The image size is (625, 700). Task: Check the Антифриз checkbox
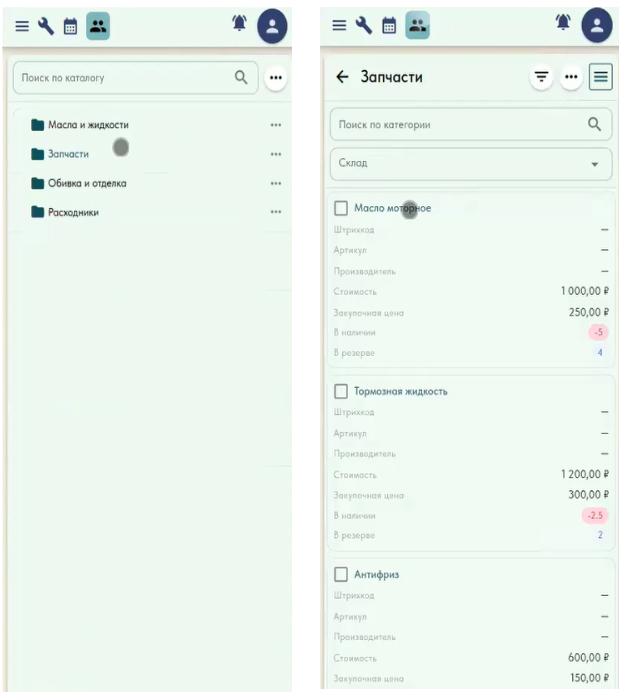pos(341,574)
